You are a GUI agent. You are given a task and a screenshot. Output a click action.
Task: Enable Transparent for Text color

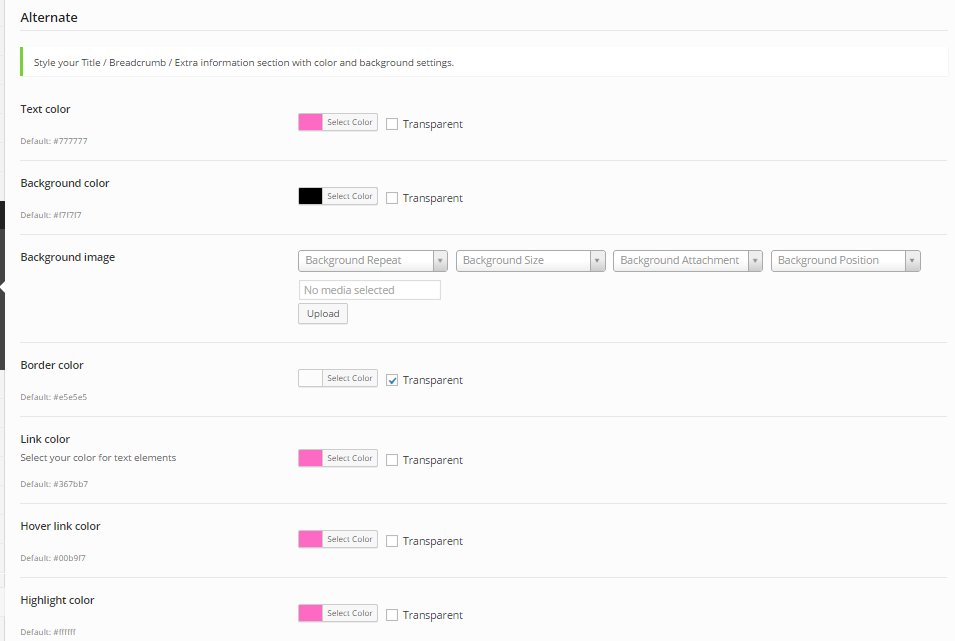point(392,124)
